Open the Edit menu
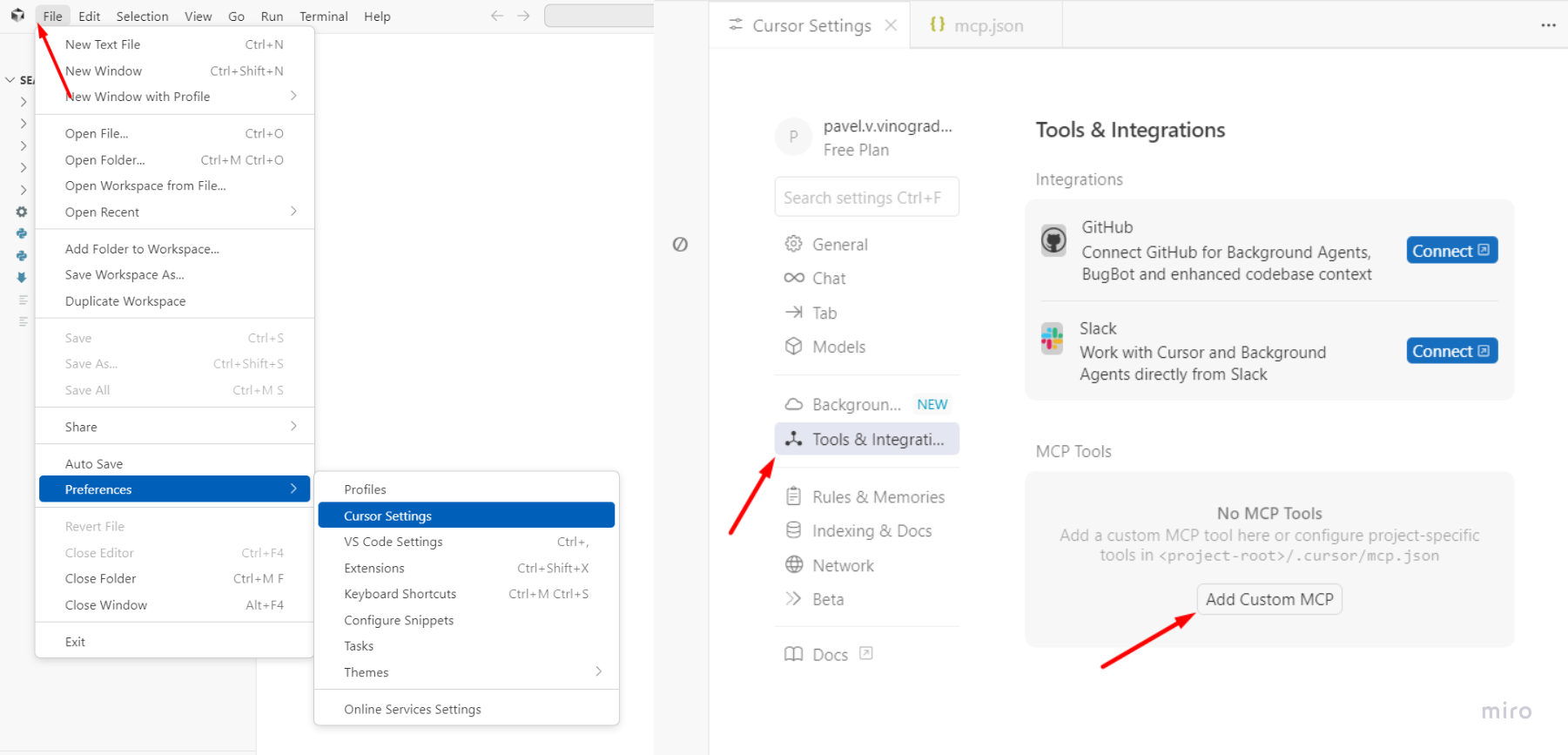1568x755 pixels. [x=89, y=16]
